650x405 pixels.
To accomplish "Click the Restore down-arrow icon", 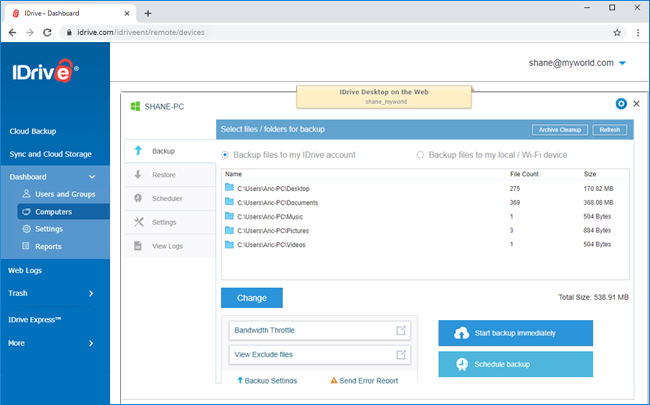I will click(x=138, y=175).
